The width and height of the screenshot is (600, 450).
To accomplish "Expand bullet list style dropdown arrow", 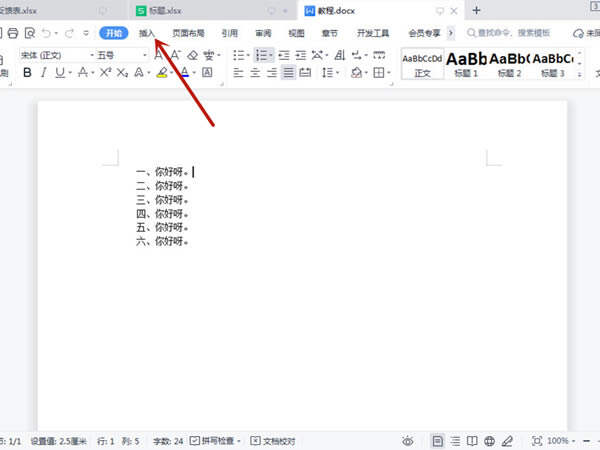I will 248,56.
